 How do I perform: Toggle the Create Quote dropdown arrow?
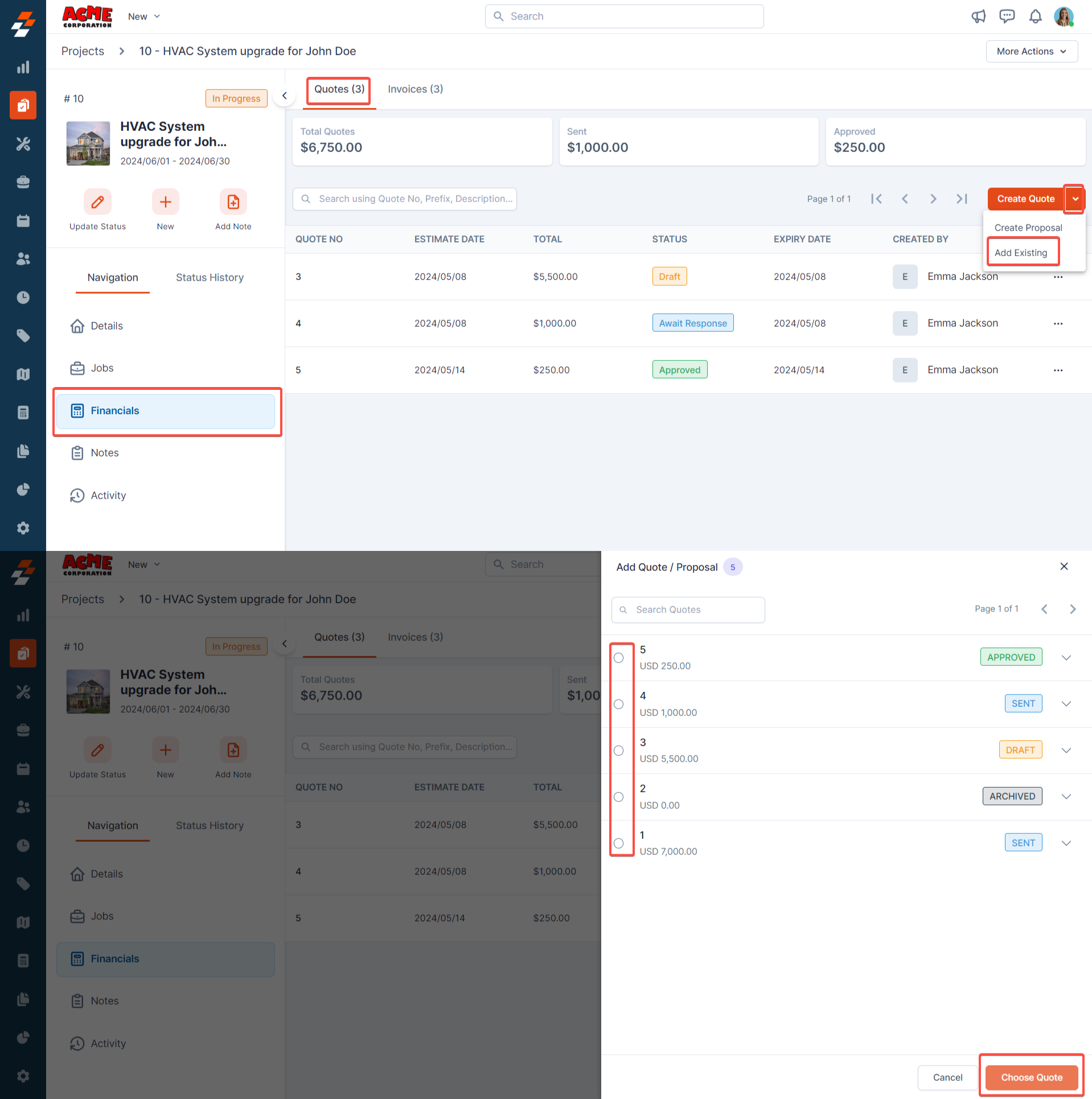pos(1075,199)
